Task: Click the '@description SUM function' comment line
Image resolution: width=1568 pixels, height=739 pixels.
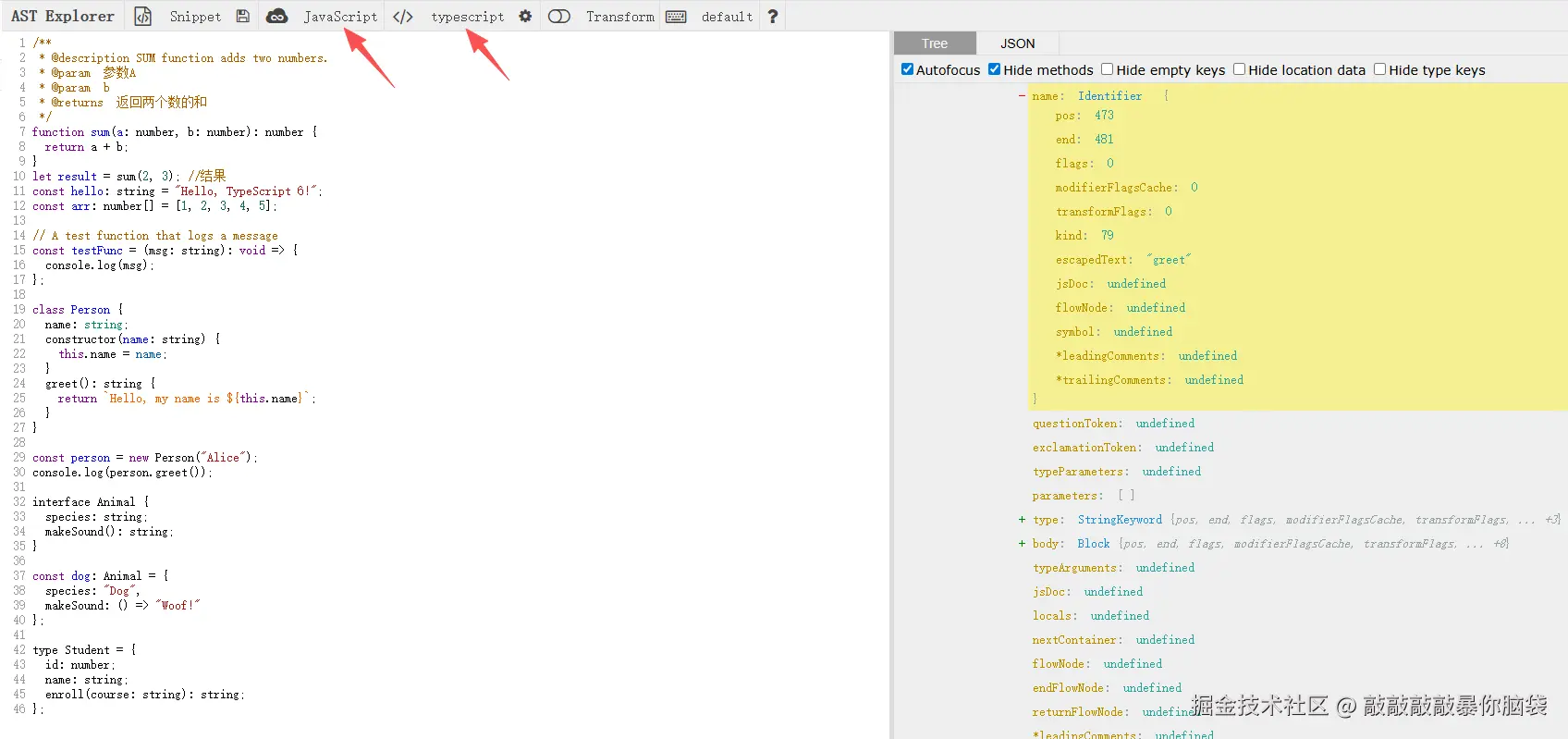Action: point(183,58)
